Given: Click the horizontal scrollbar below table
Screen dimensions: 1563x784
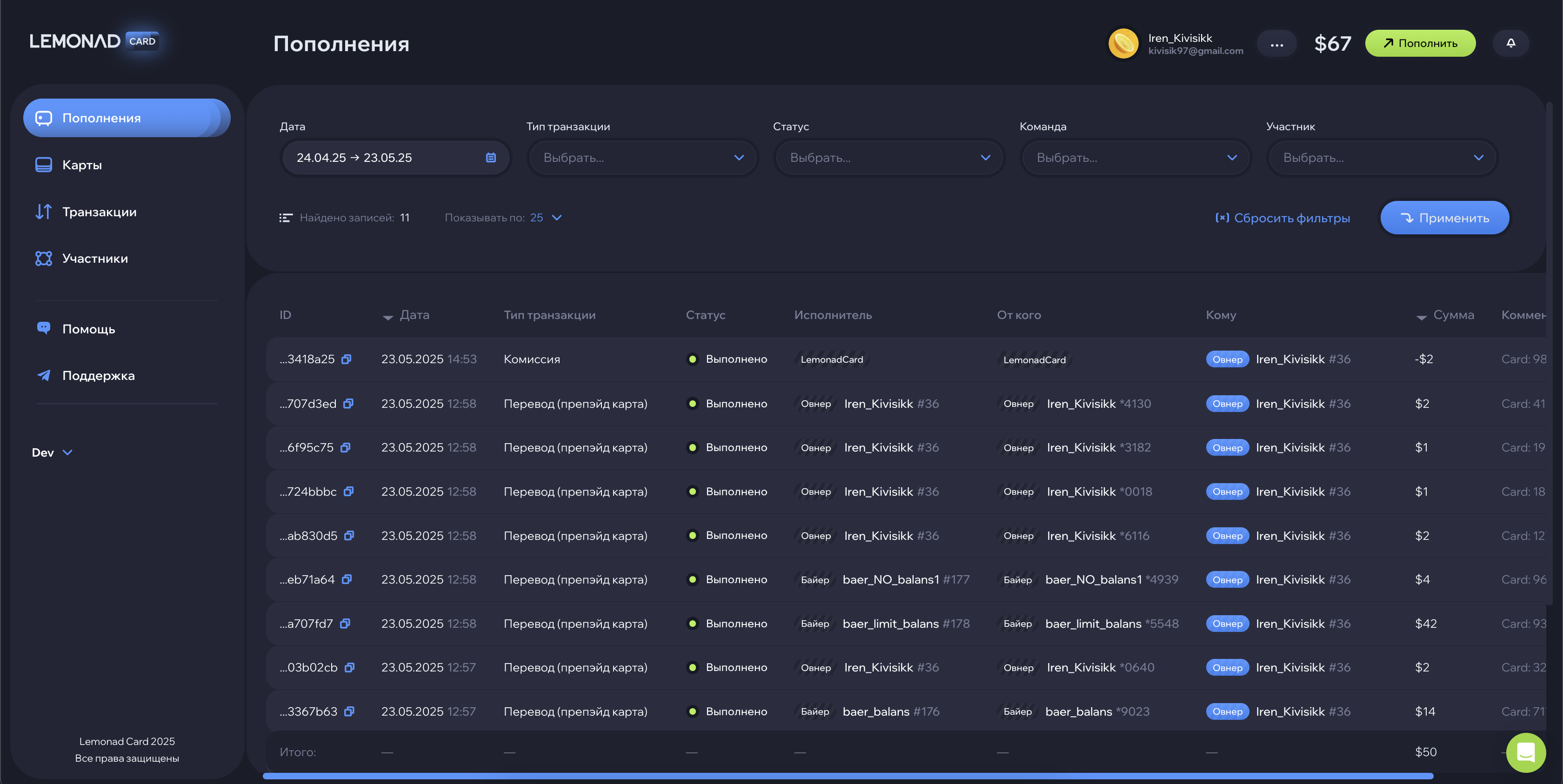Looking at the screenshot, I should point(848,776).
